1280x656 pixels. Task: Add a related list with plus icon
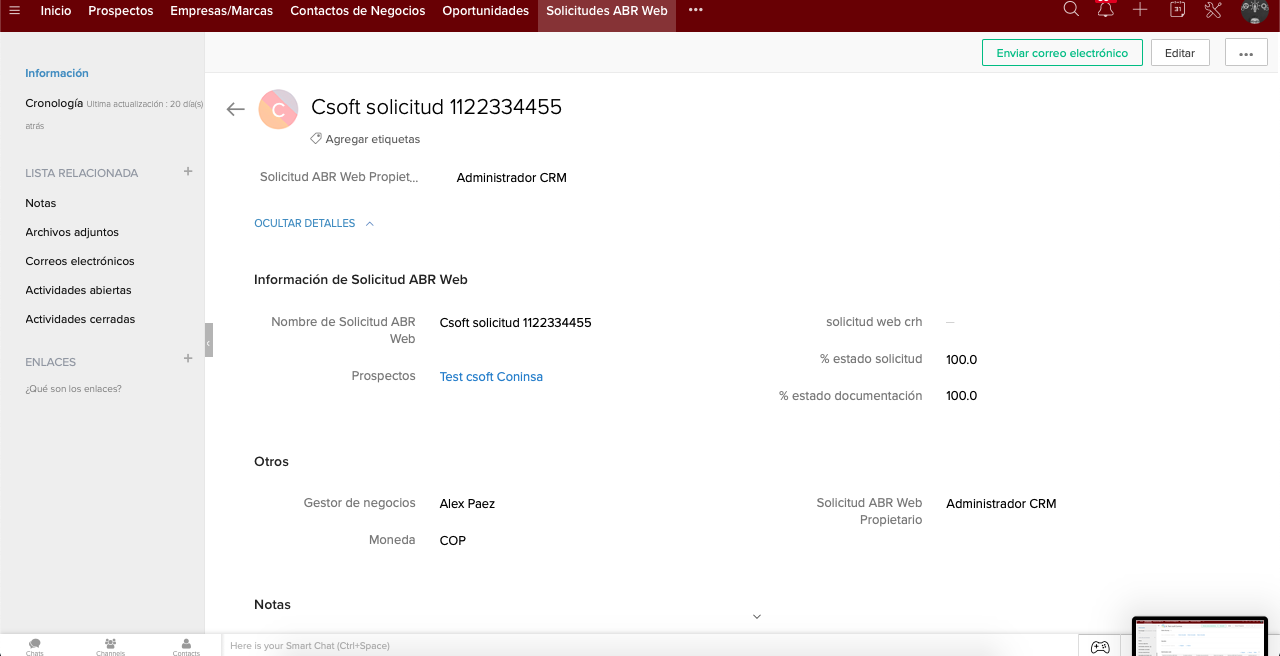(x=188, y=172)
